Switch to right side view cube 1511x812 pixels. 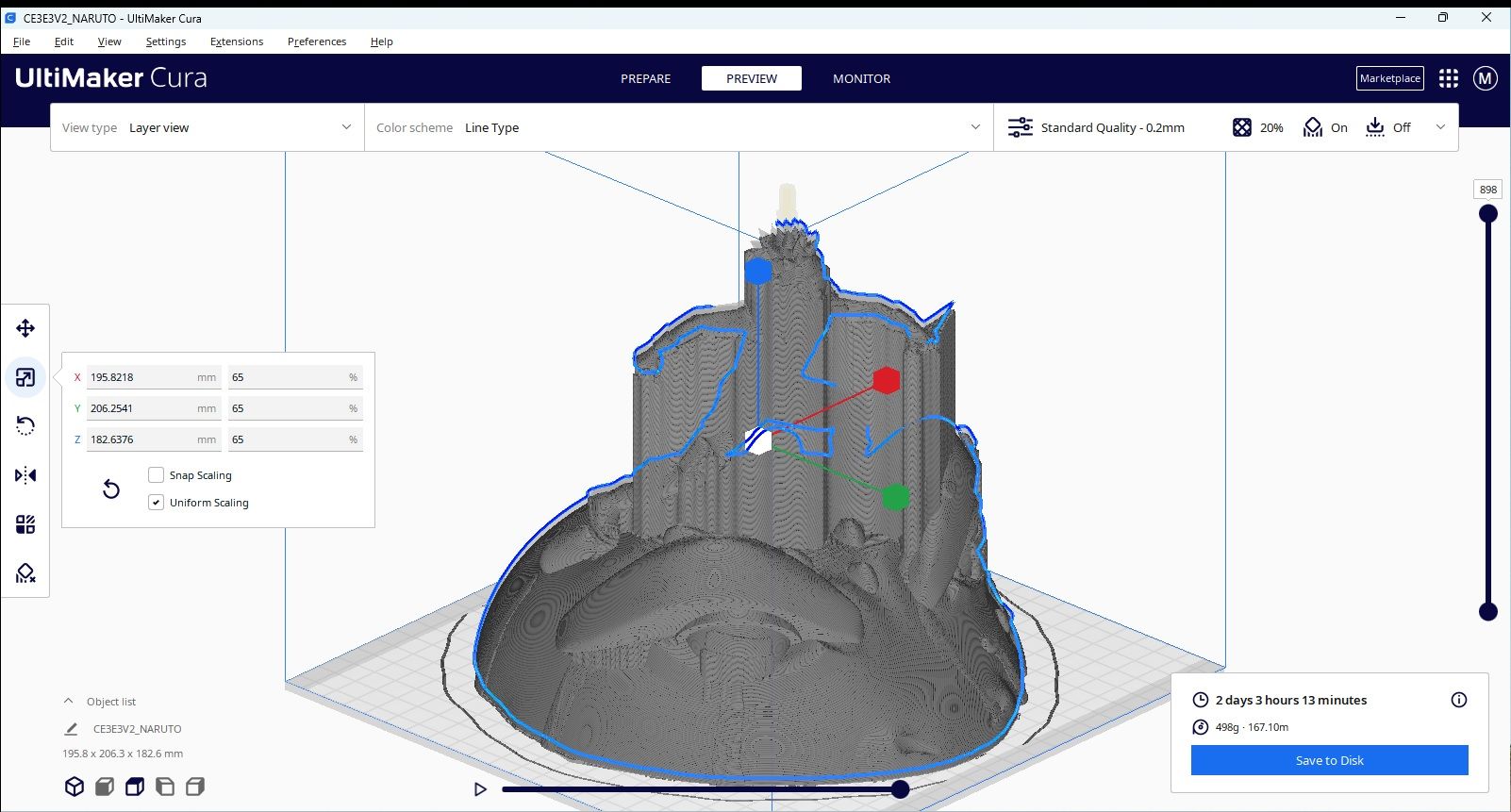click(195, 787)
